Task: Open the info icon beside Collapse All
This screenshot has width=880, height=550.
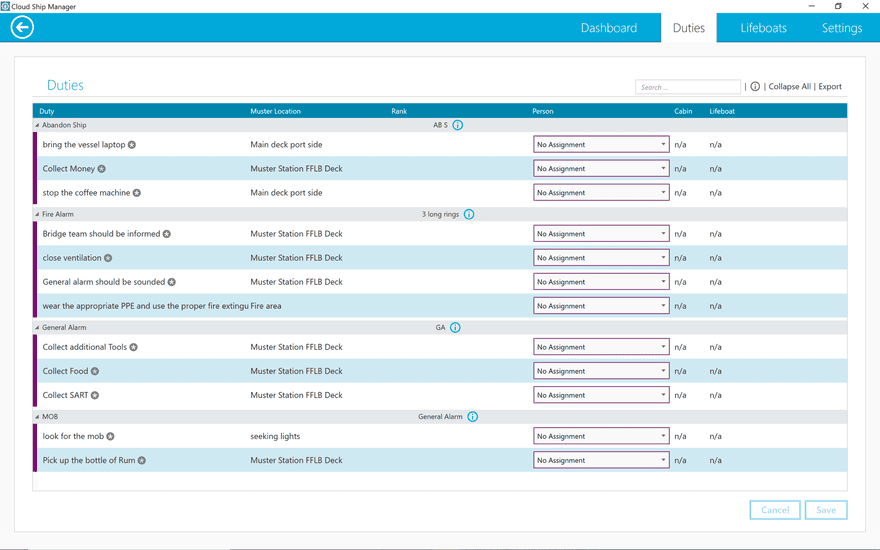Action: click(755, 86)
